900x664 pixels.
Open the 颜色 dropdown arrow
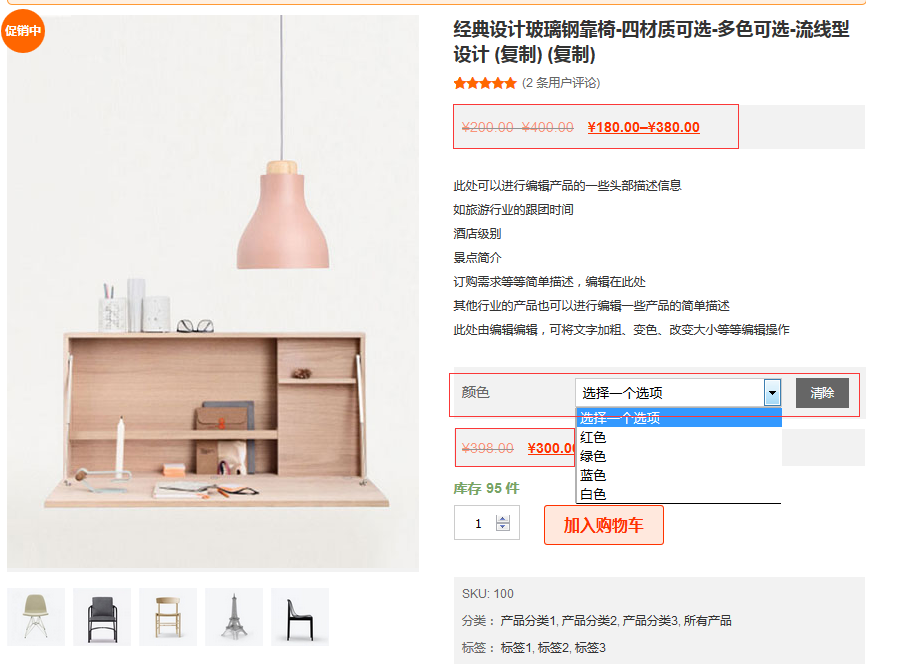click(x=771, y=392)
